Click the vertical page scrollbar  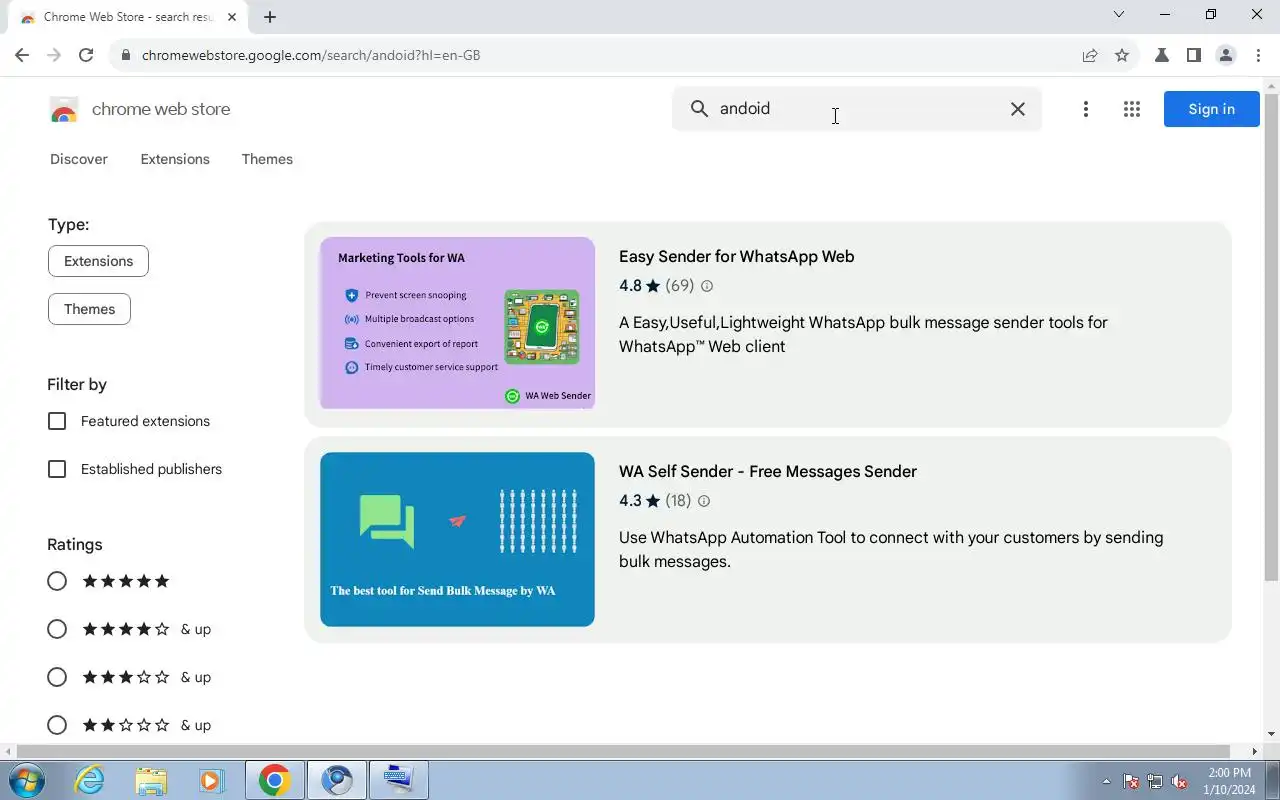tap(1271, 337)
